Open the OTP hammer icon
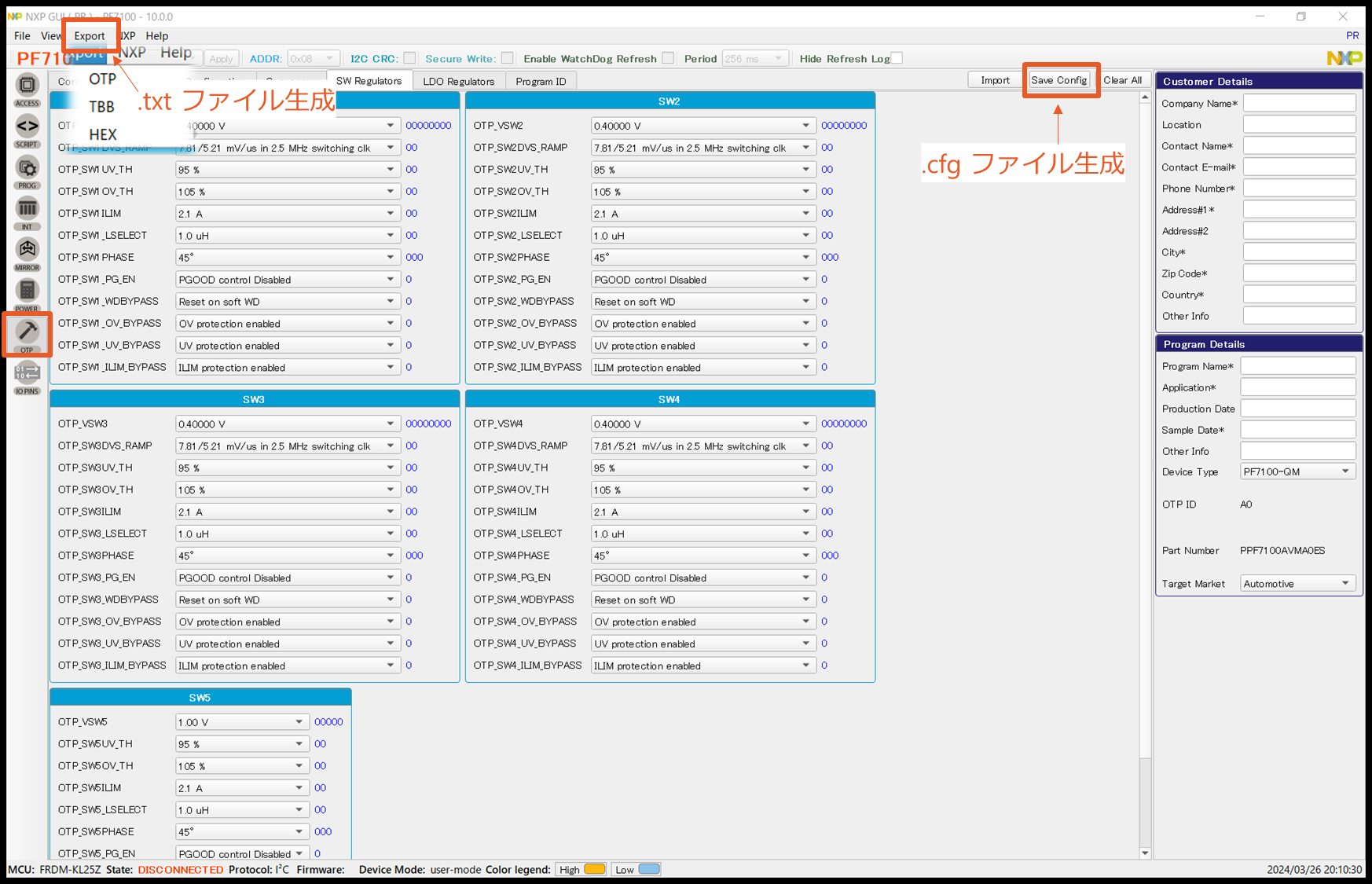Image resolution: width=1372 pixels, height=884 pixels. [x=27, y=333]
